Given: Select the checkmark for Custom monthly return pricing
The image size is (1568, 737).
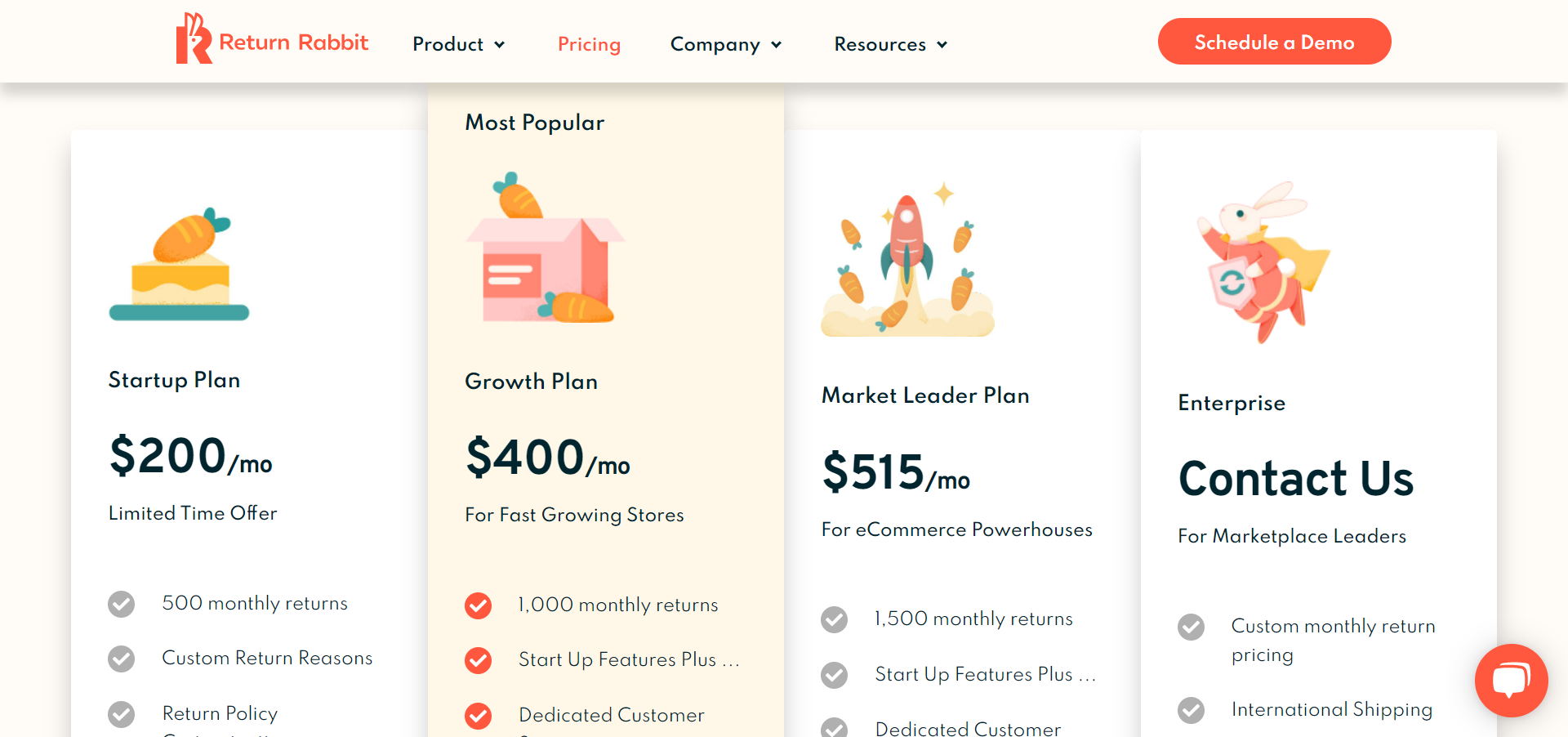Looking at the screenshot, I should (x=1191, y=628).
